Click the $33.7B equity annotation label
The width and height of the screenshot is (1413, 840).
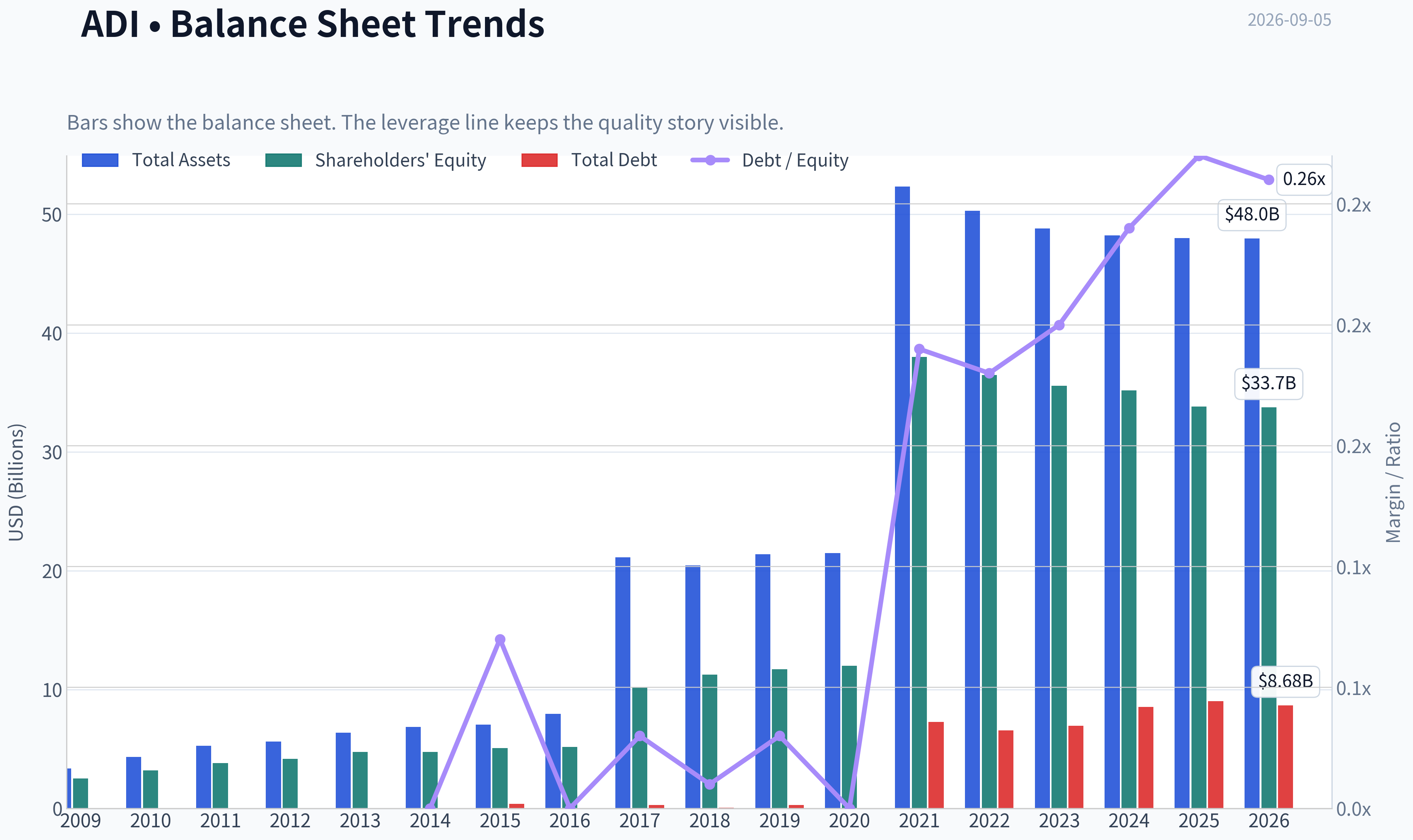(1269, 383)
